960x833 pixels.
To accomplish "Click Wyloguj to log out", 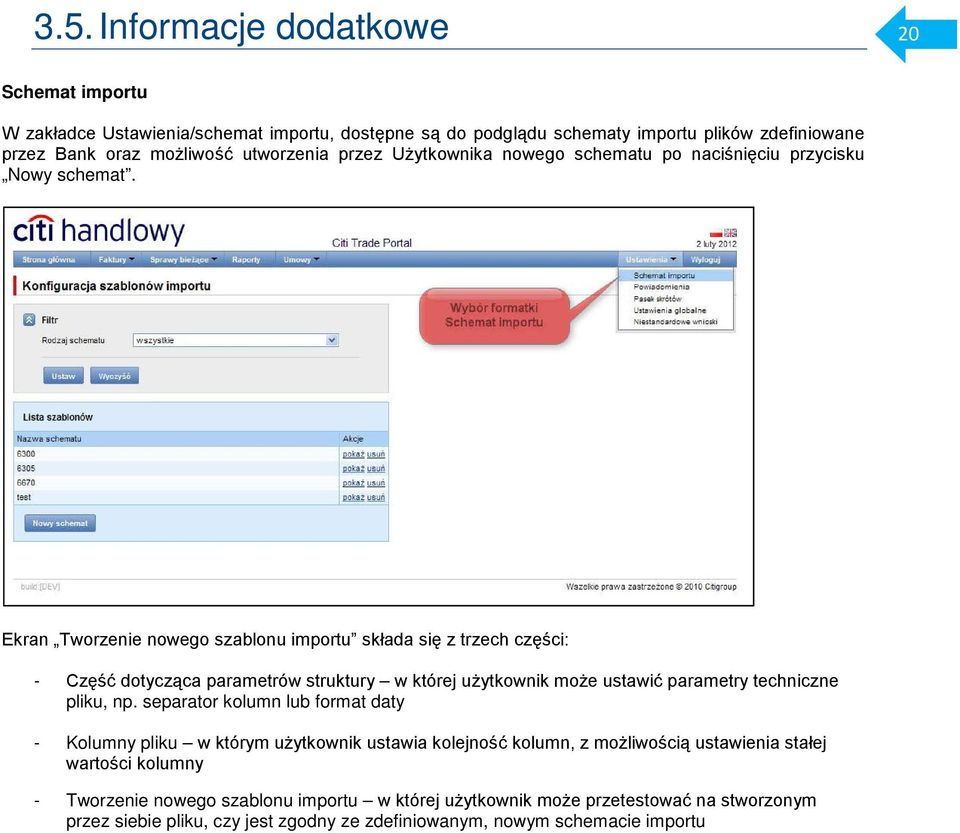I will click(x=705, y=260).
